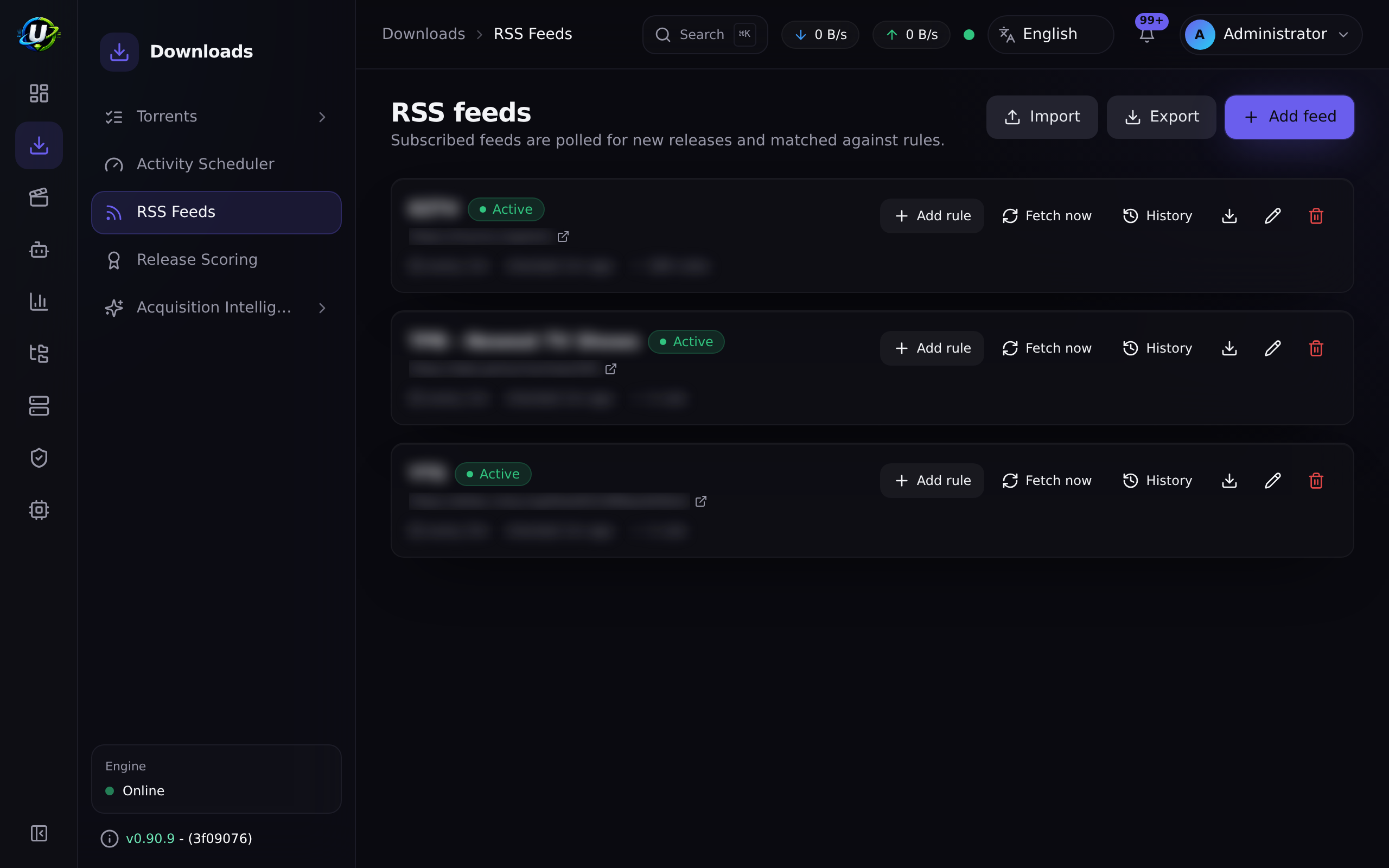Expand the Torrents submenu chevron

322,117
